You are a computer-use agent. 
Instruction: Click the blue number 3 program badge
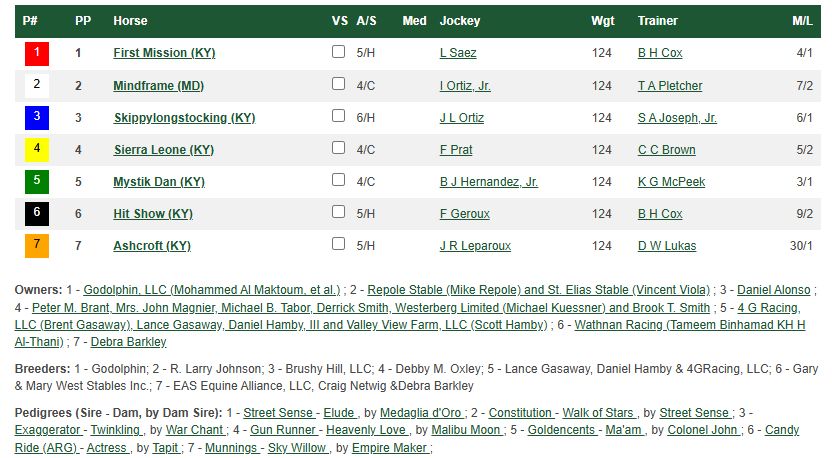(37, 118)
